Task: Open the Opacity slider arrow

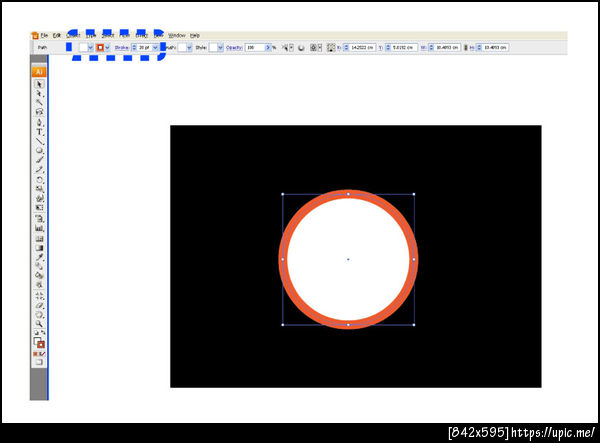Action: pos(268,48)
